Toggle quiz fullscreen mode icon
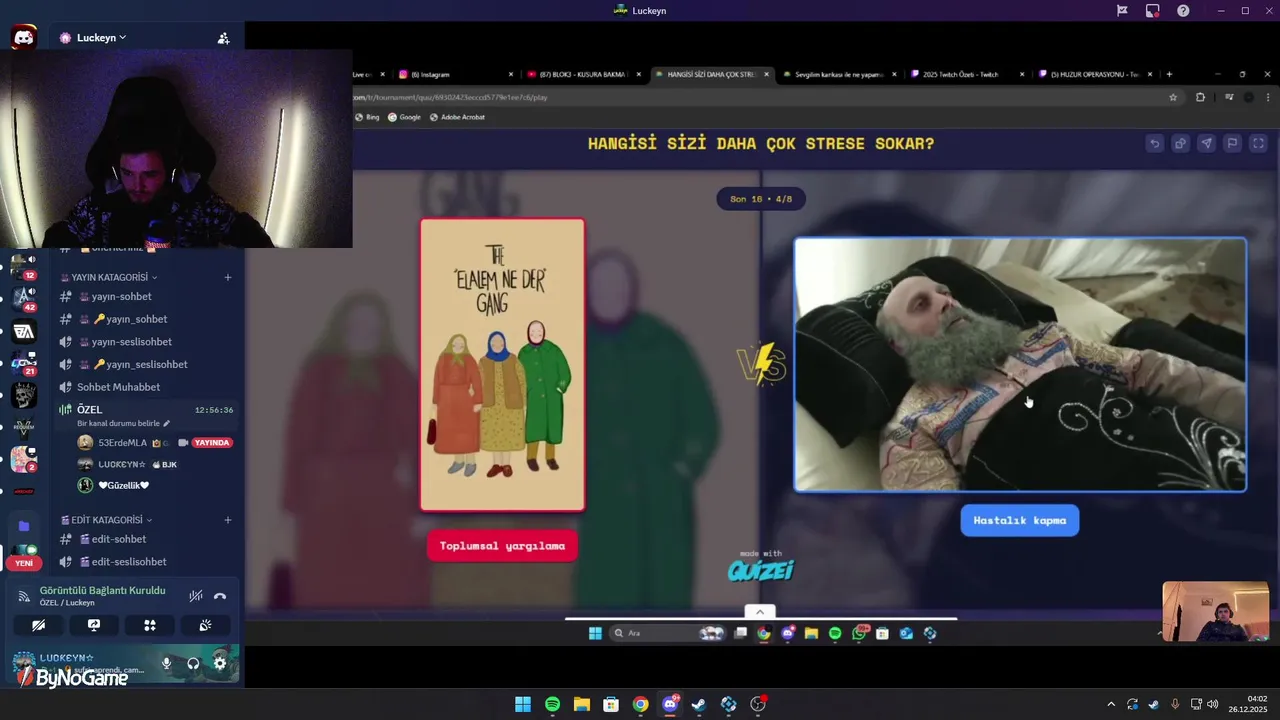 tap(1258, 144)
